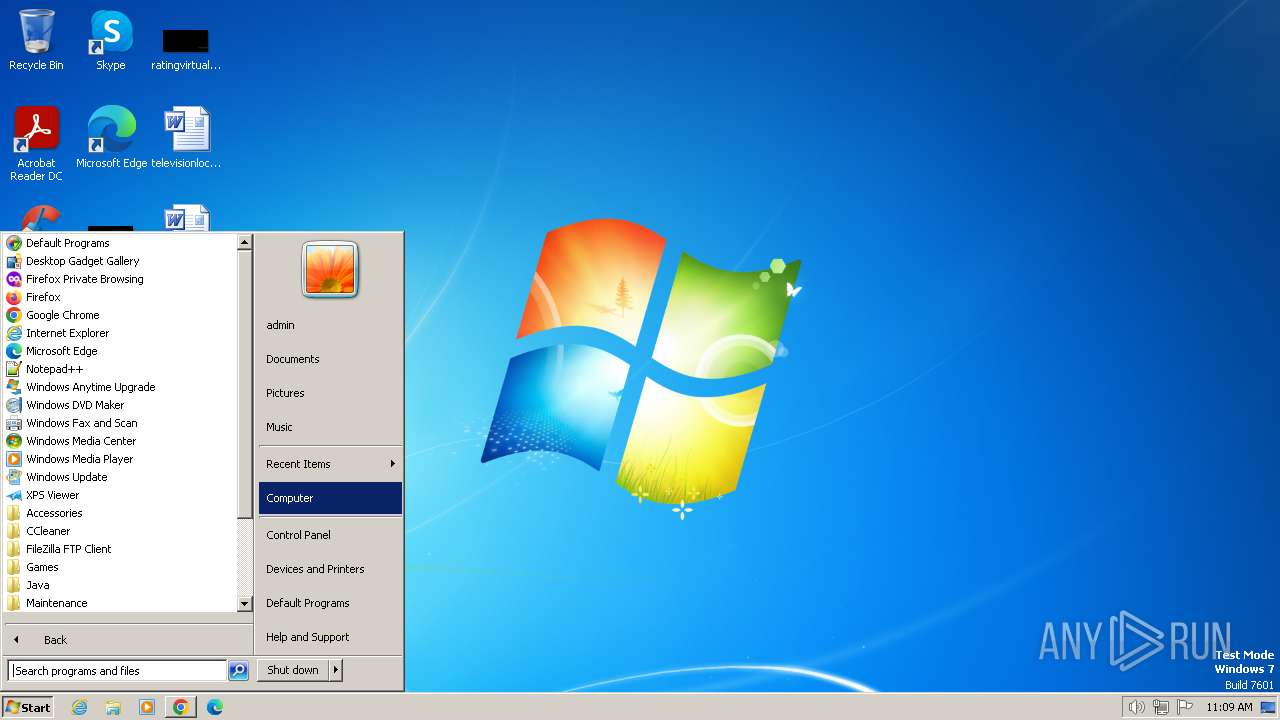Launch Internet Explorer from programs list
1280x720 pixels.
(x=68, y=333)
